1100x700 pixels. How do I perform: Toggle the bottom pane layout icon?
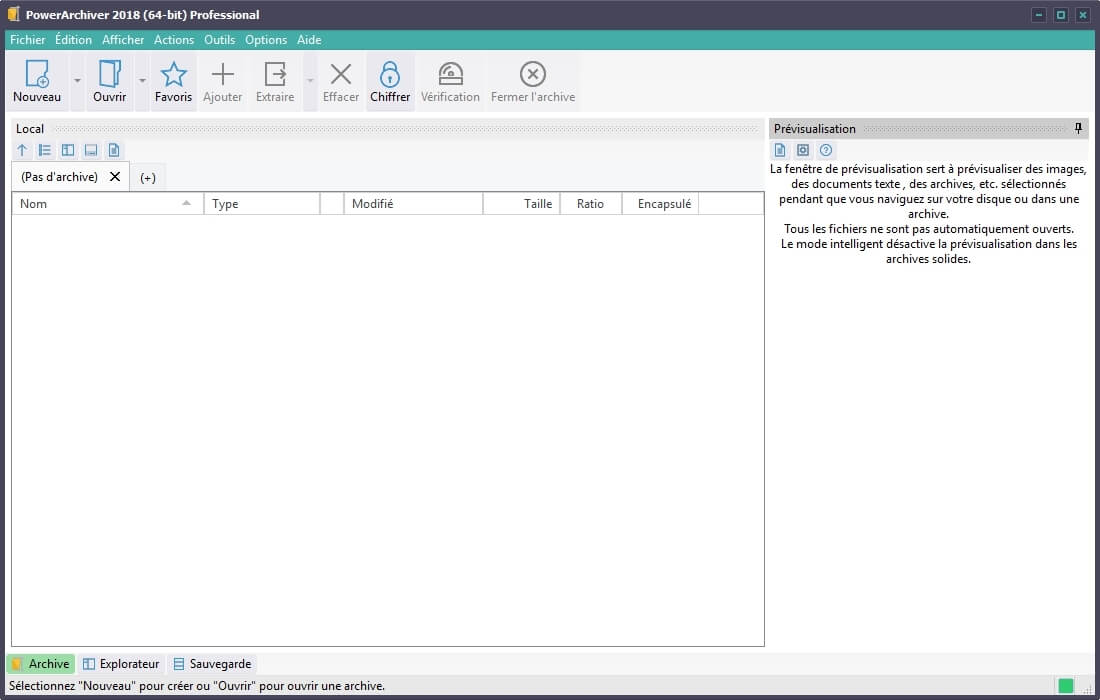tap(91, 150)
